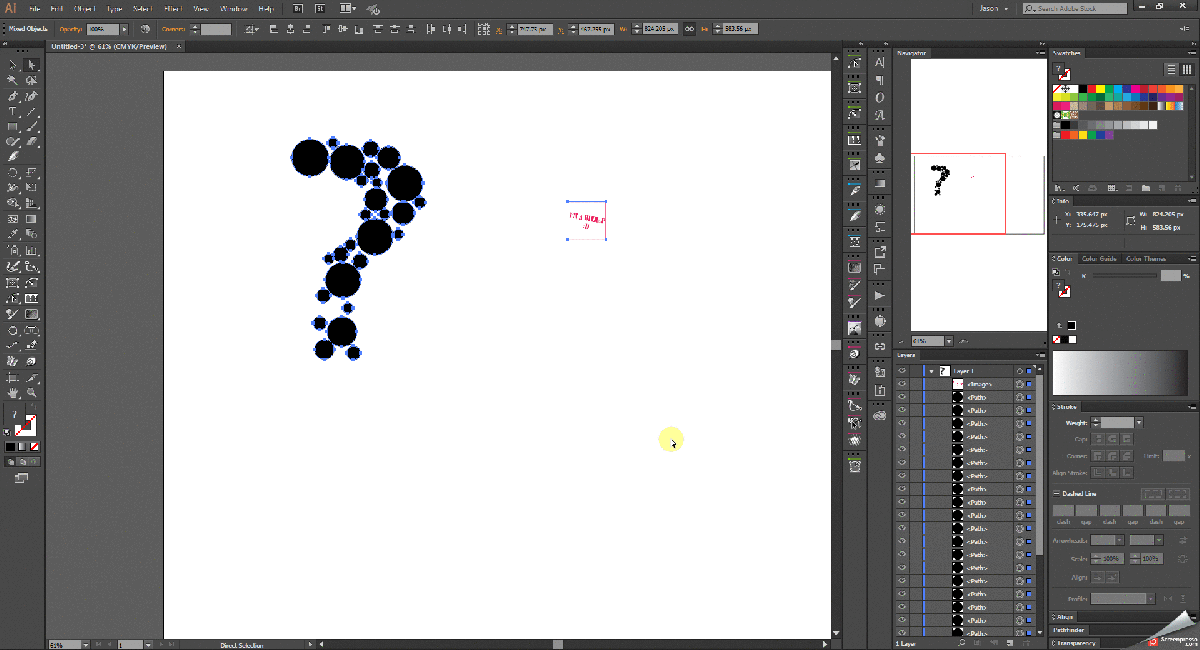Click the Corners value field
Screen dimensions: 1200x650
[x=216, y=29]
